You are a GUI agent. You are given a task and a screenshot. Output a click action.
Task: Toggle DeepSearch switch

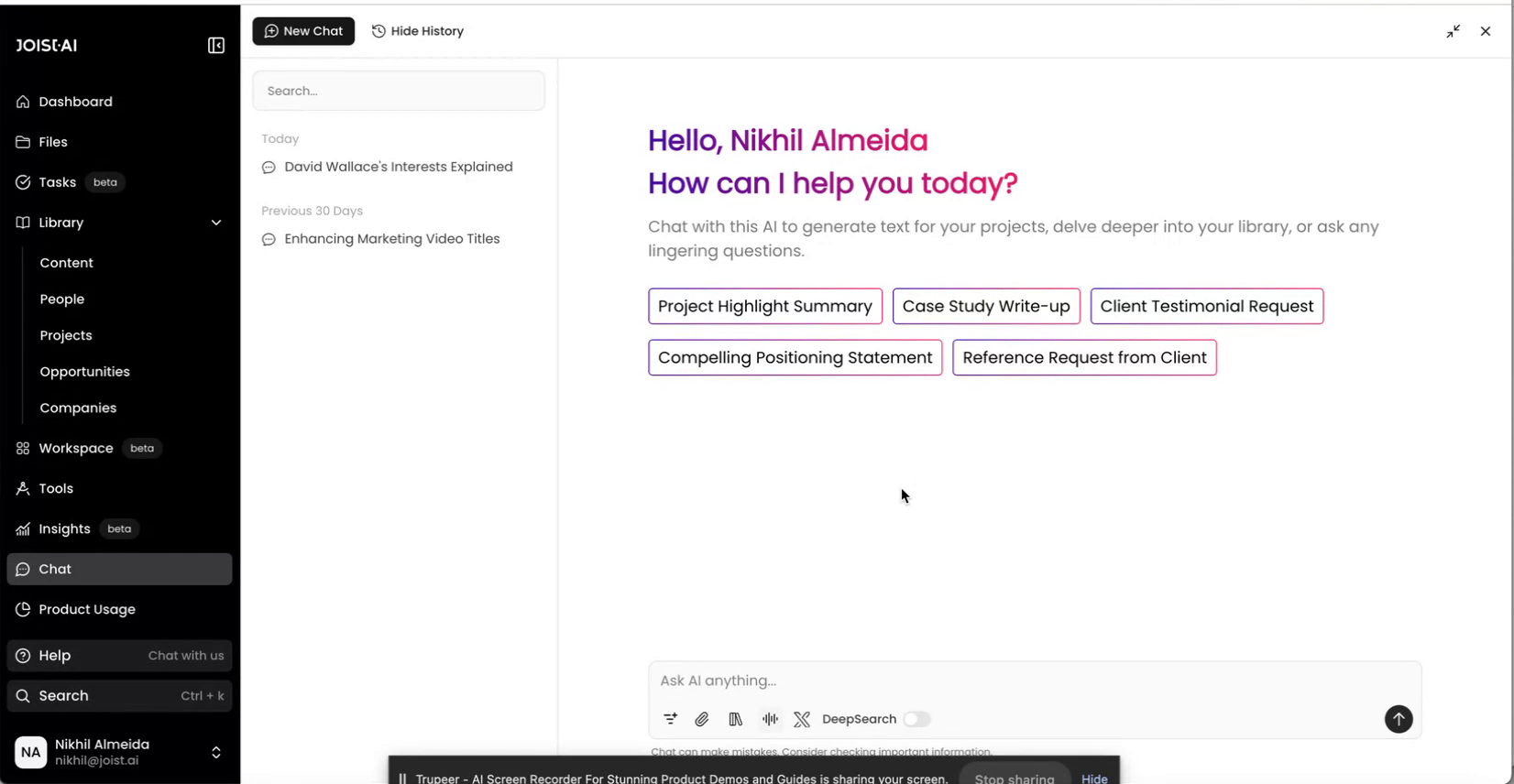(x=916, y=719)
